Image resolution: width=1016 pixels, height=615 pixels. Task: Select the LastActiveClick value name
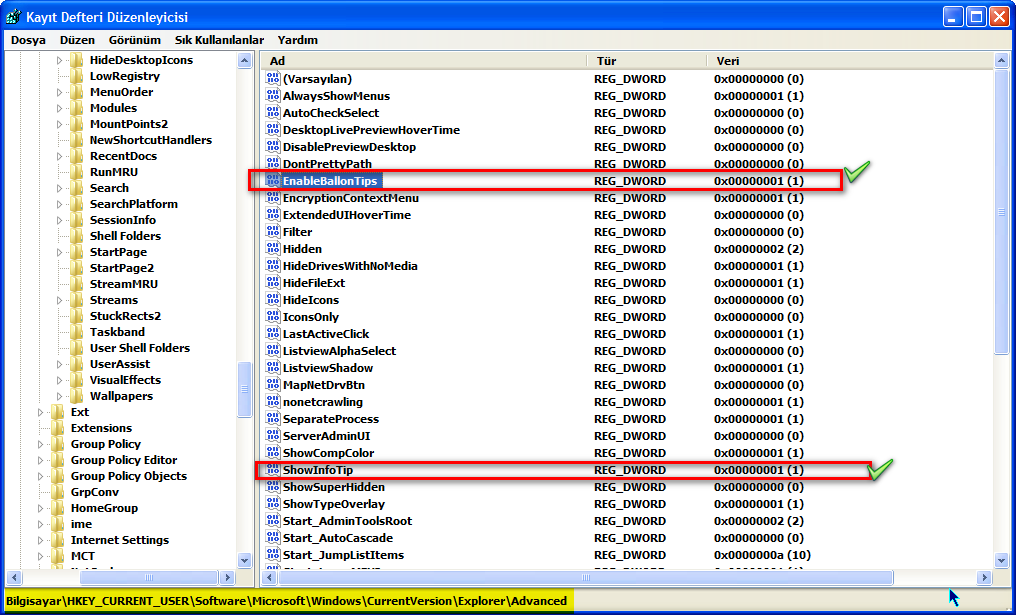(x=326, y=334)
